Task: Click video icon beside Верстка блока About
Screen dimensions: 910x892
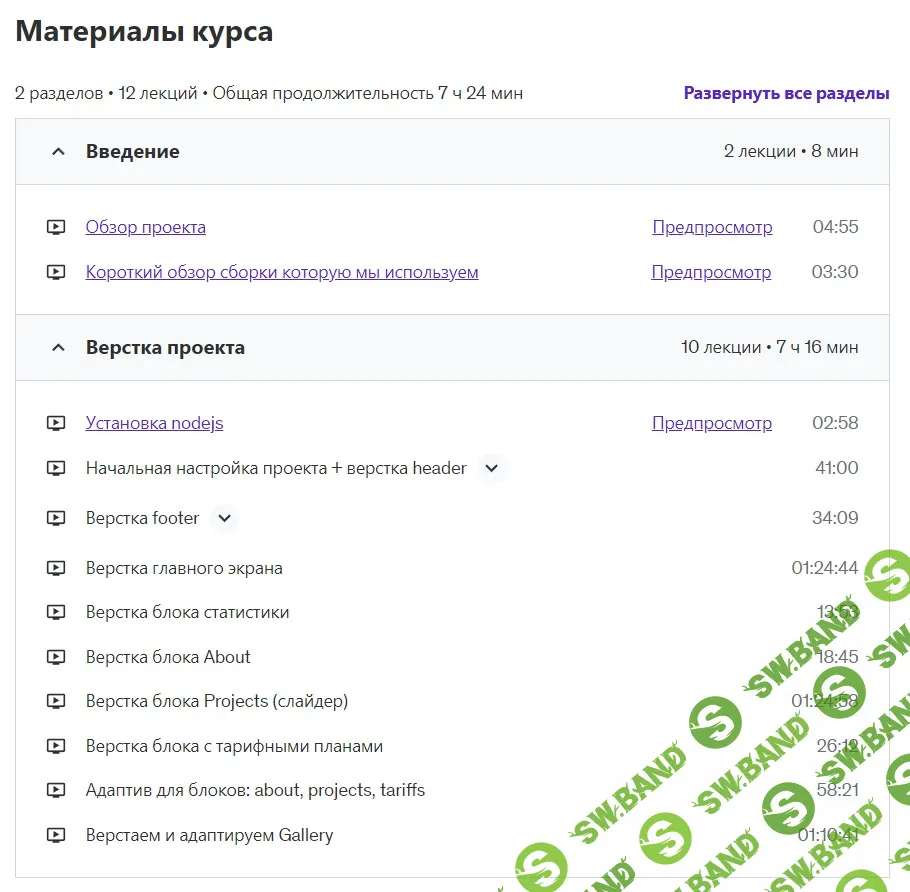Action: 56,657
